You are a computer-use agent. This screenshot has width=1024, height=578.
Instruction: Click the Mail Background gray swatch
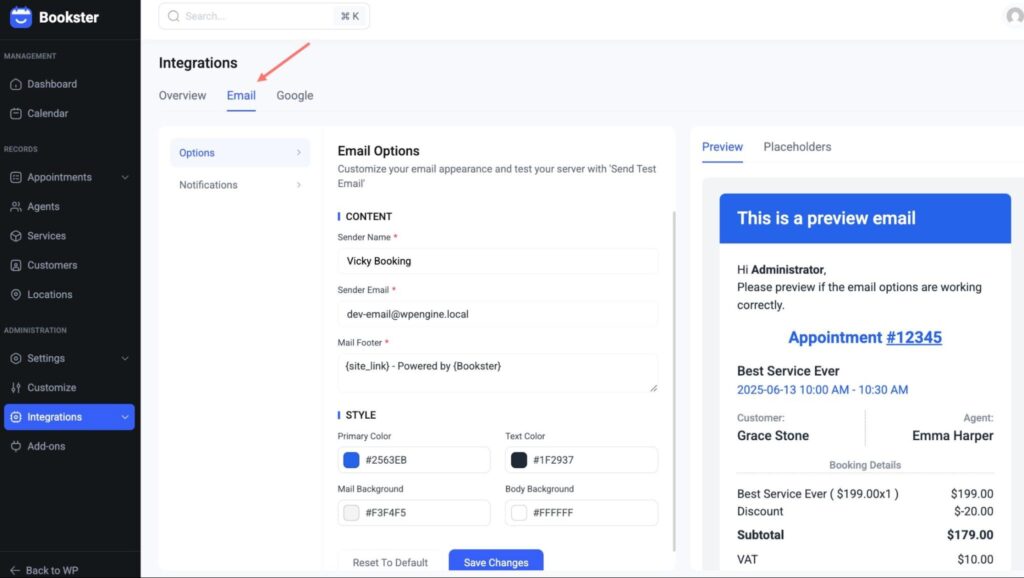pyautogui.click(x=351, y=513)
